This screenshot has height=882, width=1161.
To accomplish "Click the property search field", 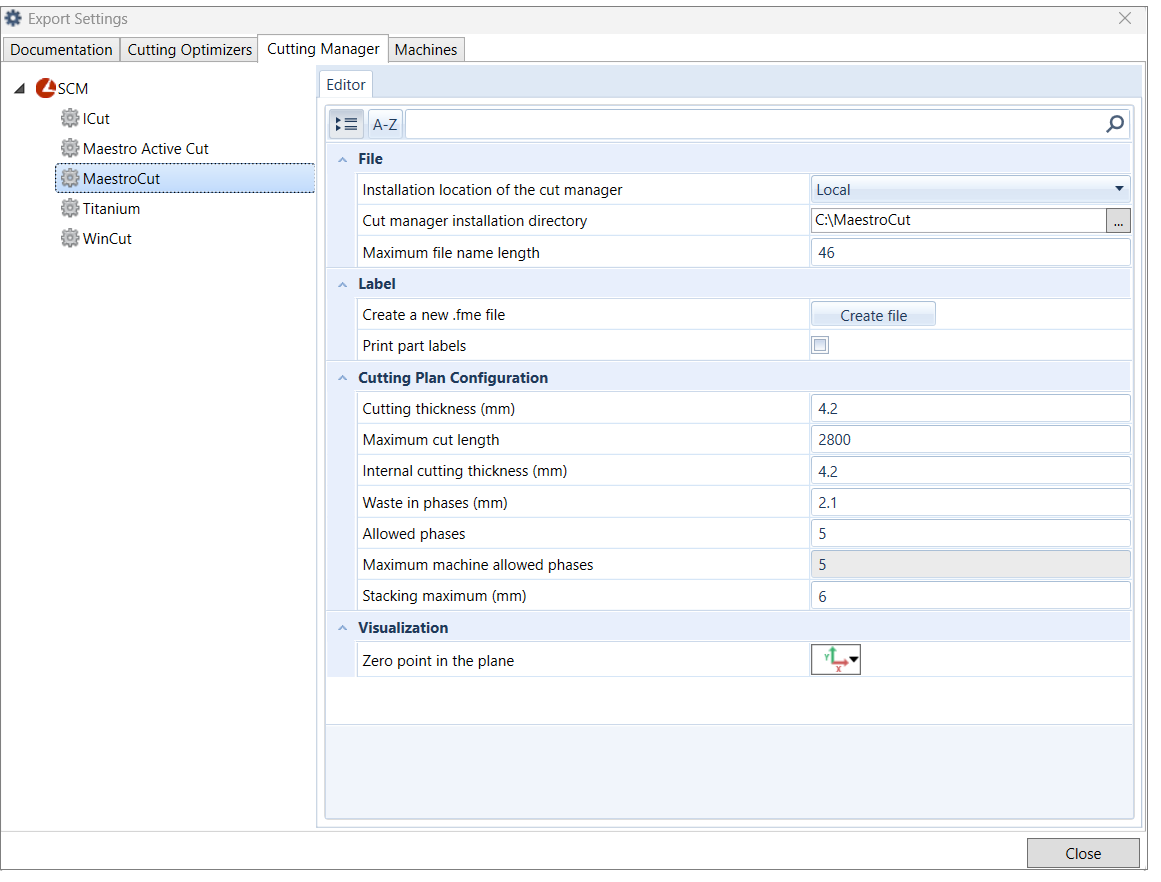I will pos(755,124).
